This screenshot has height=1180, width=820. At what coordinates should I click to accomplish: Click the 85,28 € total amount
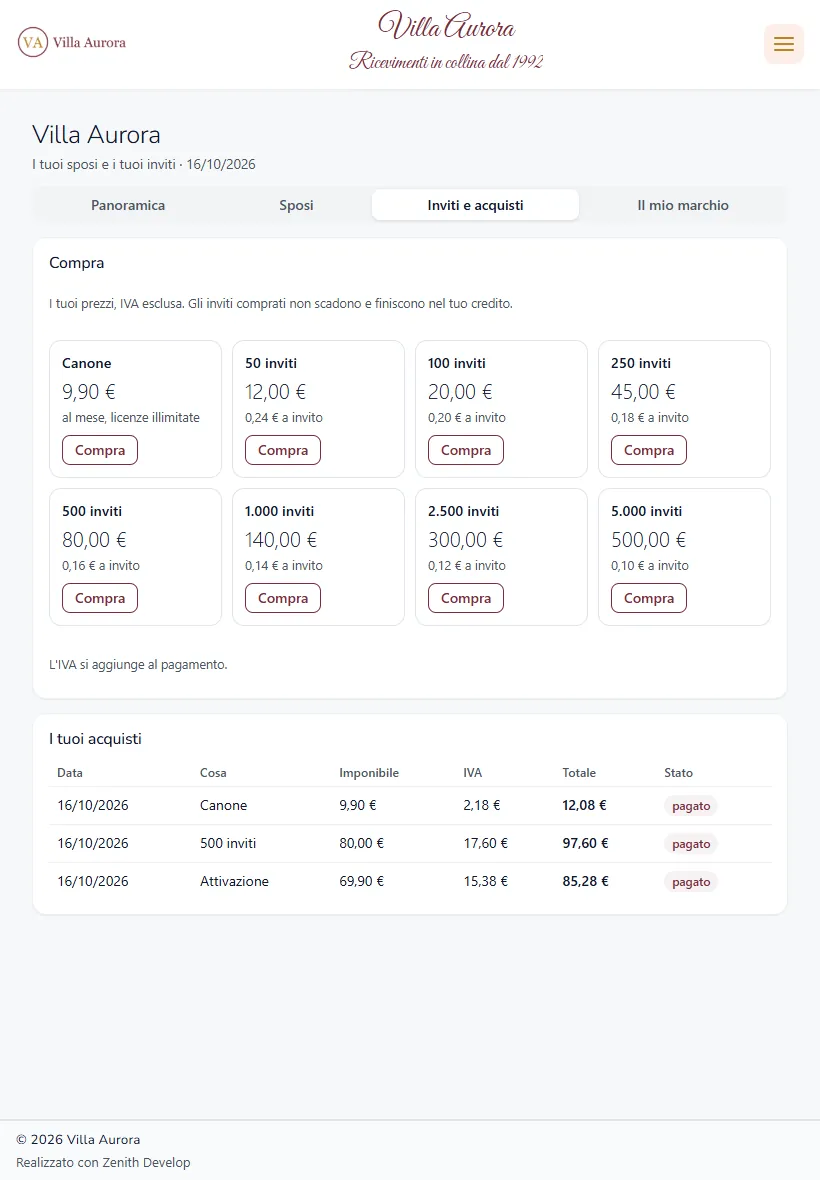click(585, 881)
